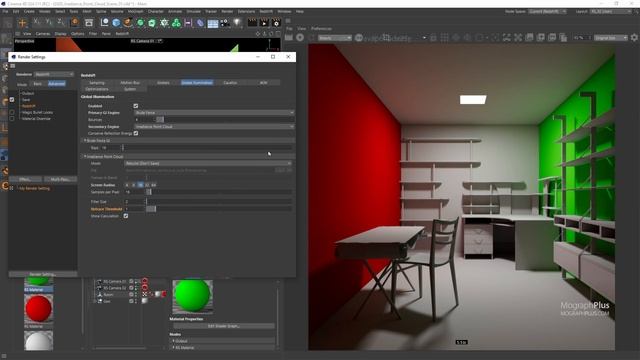Open RenderView Original Size dropdown
640x360 pixels.
(x=611, y=38)
